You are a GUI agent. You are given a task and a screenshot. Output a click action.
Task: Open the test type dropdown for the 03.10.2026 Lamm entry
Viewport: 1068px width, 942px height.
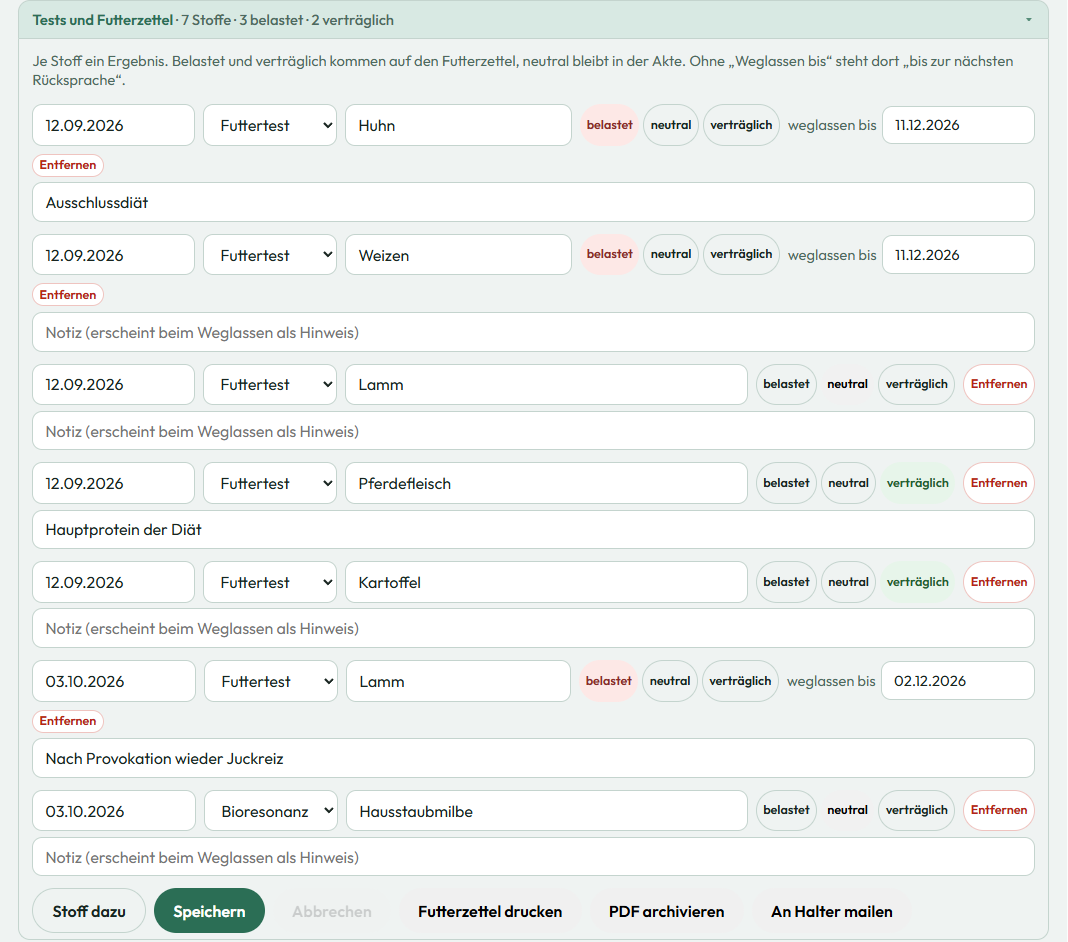pos(270,681)
